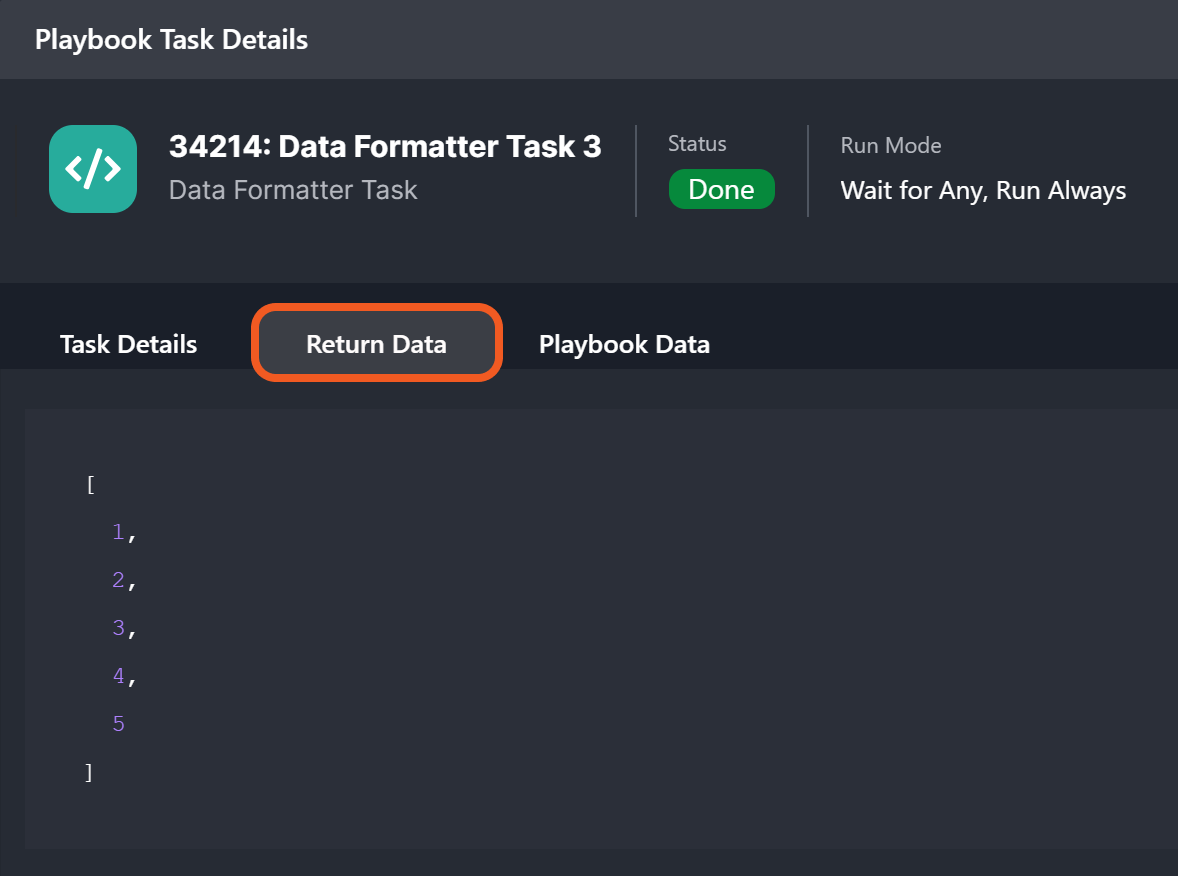
Task: Select the value 5 in the returned array
Action: point(118,724)
